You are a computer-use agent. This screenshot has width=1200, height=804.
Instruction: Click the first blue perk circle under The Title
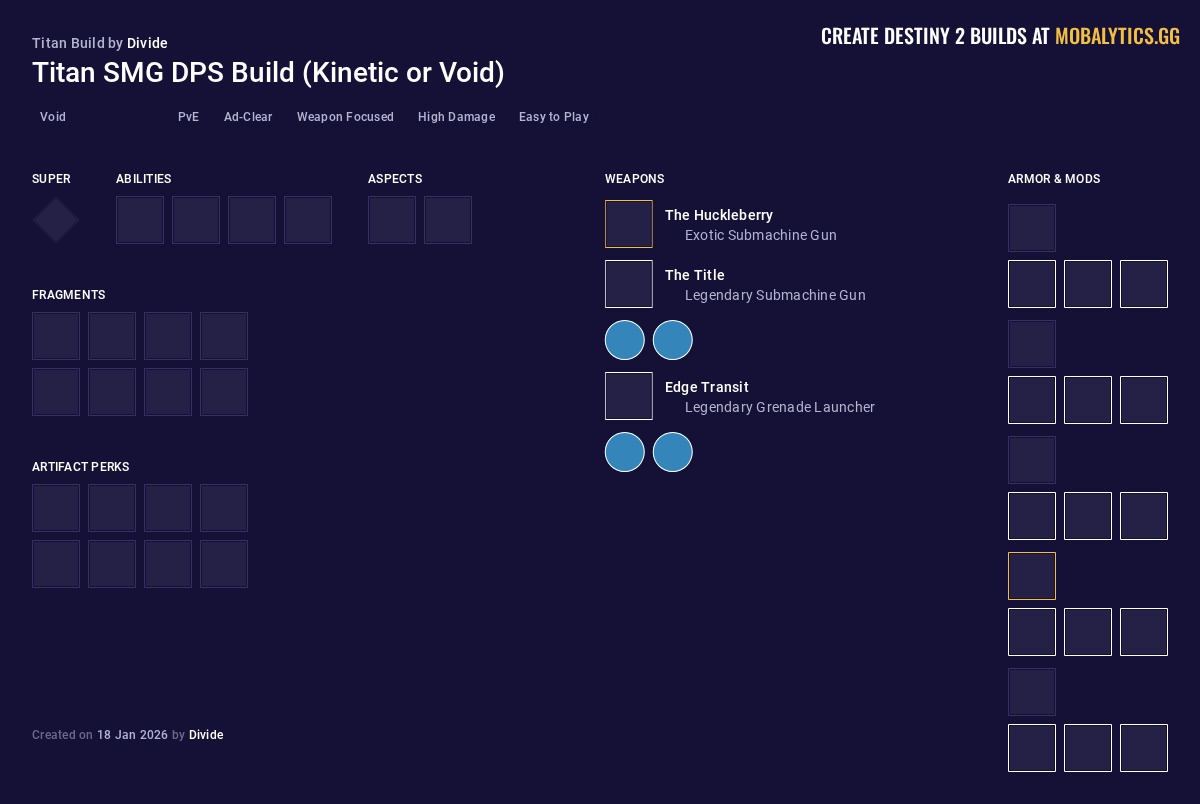point(624,340)
